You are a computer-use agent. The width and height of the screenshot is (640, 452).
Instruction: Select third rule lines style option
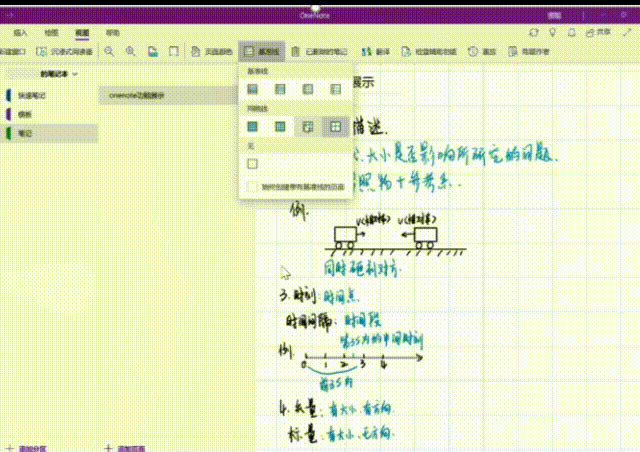[x=308, y=89]
